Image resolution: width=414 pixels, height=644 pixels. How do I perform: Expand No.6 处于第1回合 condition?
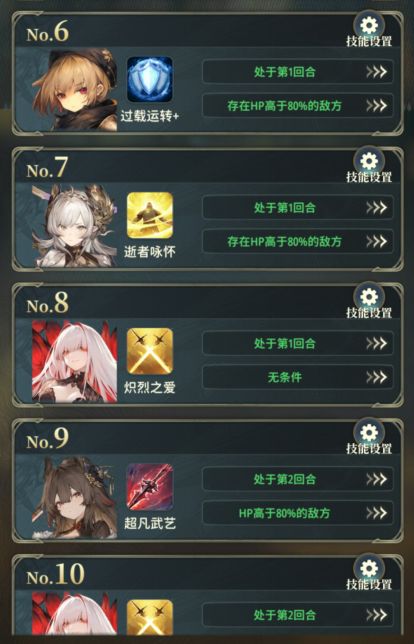pyautogui.click(x=298, y=72)
